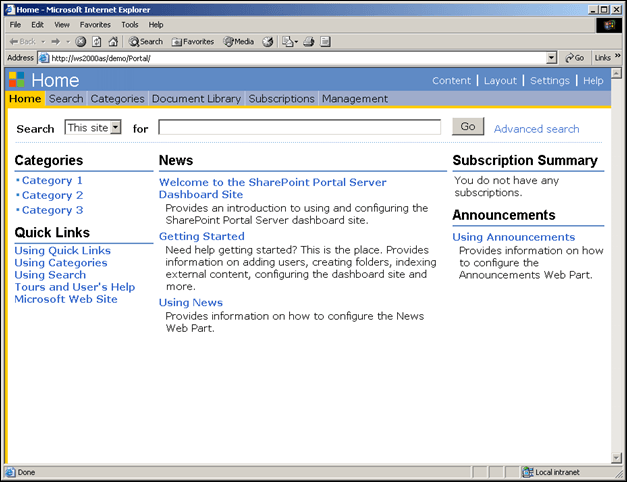Image resolution: width=627 pixels, height=482 pixels.
Task: Open the browser Help menu
Action: pyautogui.click(x=156, y=25)
